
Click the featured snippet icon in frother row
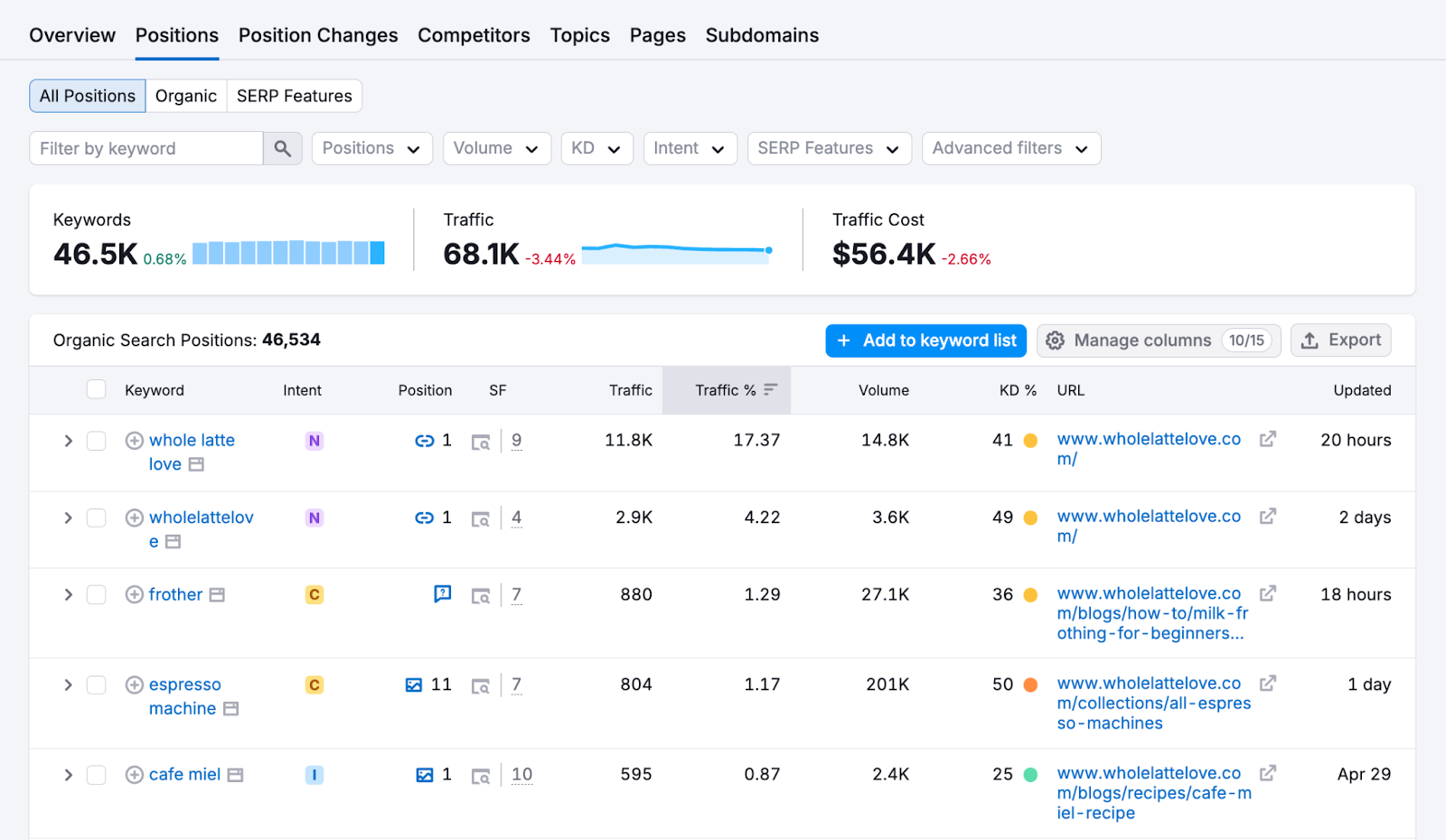[443, 593]
